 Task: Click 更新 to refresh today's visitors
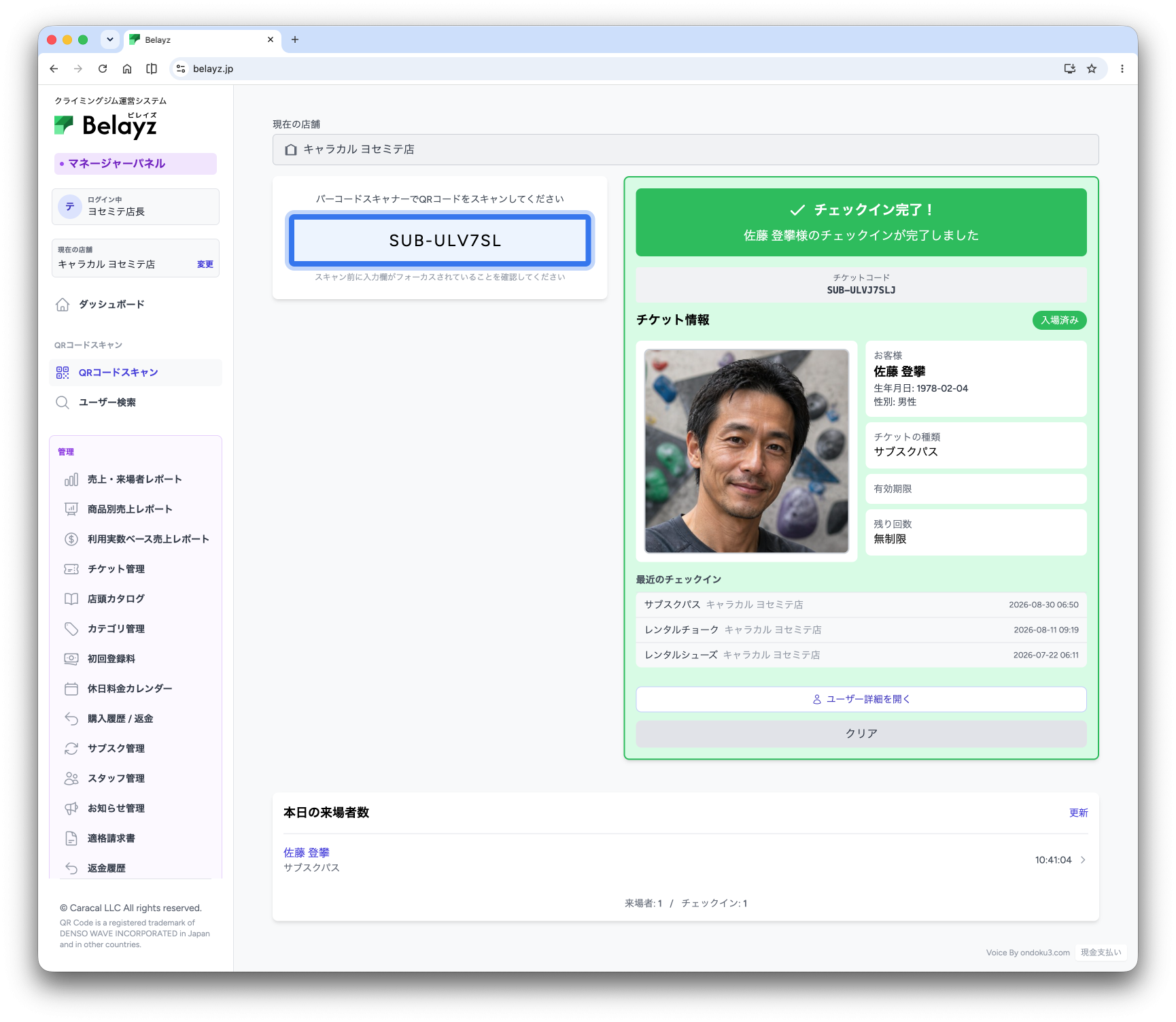pyautogui.click(x=1079, y=813)
